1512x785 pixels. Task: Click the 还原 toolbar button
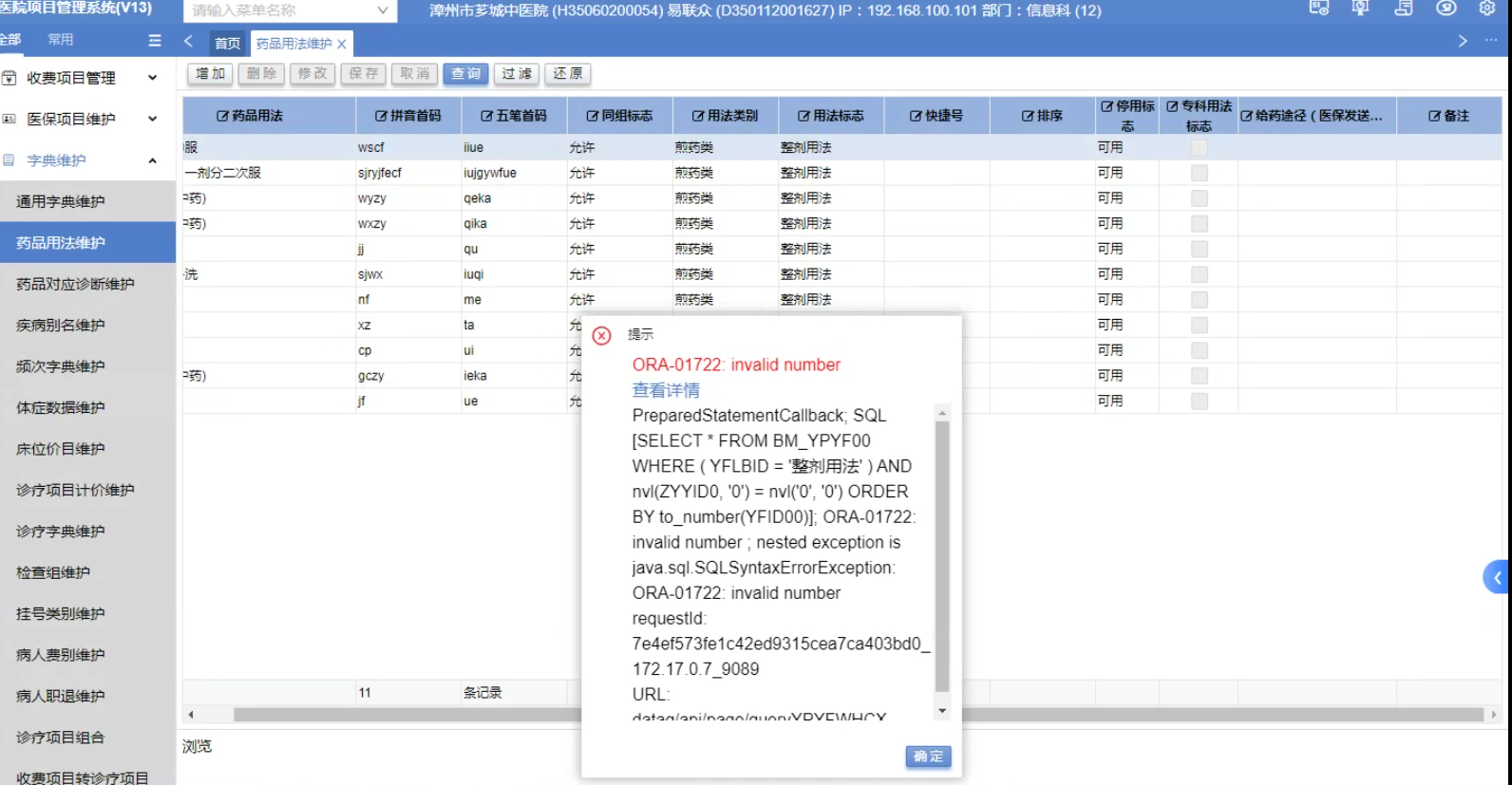(x=568, y=74)
